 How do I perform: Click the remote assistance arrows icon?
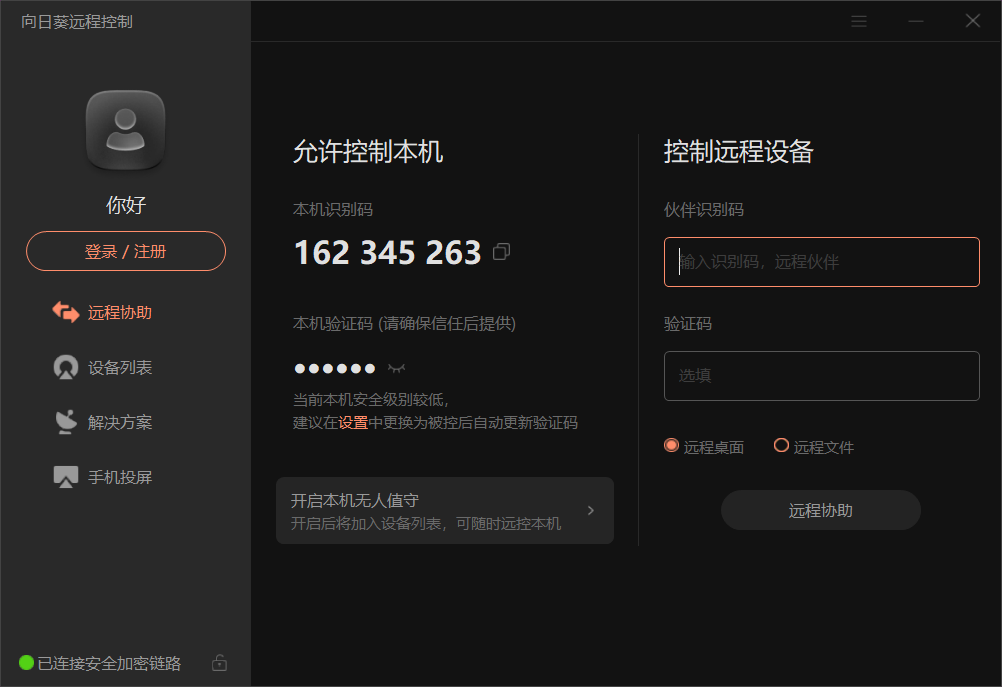(x=66, y=312)
